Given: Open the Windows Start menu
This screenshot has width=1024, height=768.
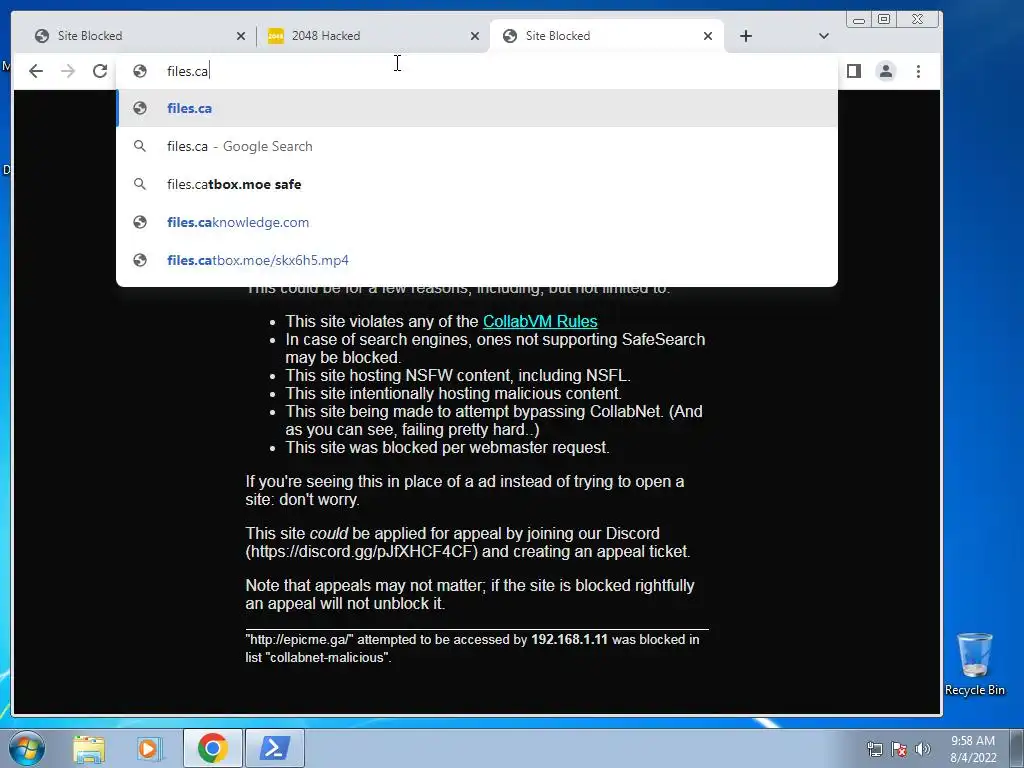Looking at the screenshot, I should pos(26,748).
